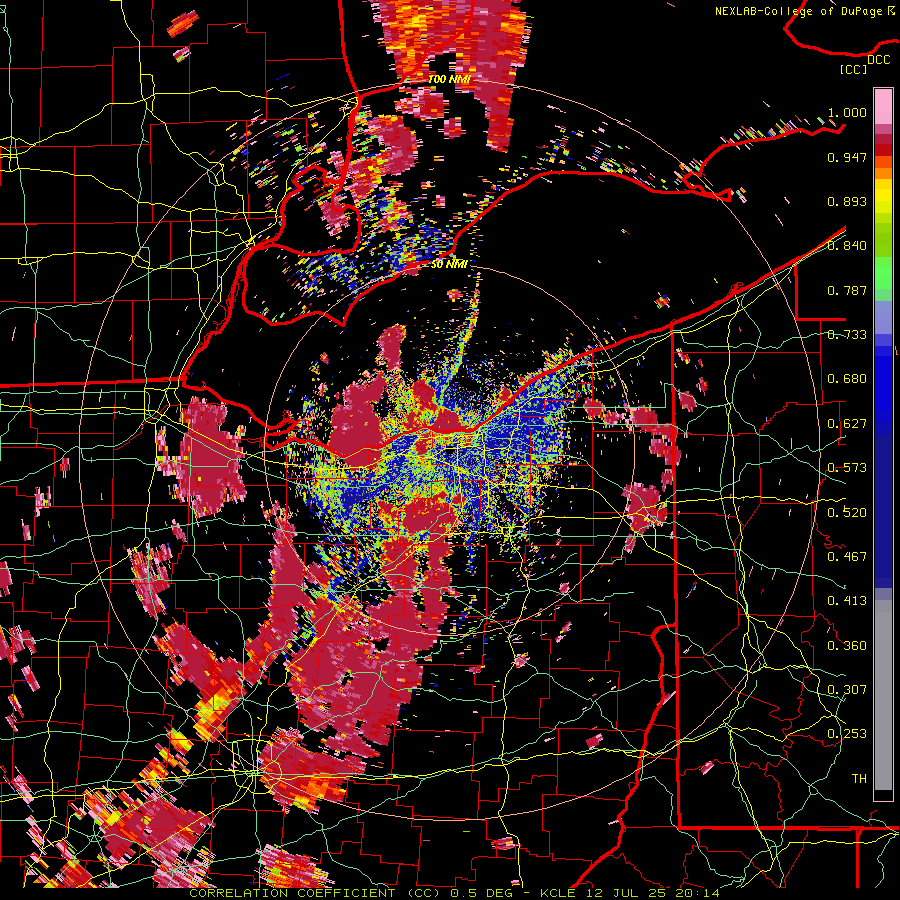900x900 pixels.
Task: Click the [CC] units label
Action: click(854, 70)
